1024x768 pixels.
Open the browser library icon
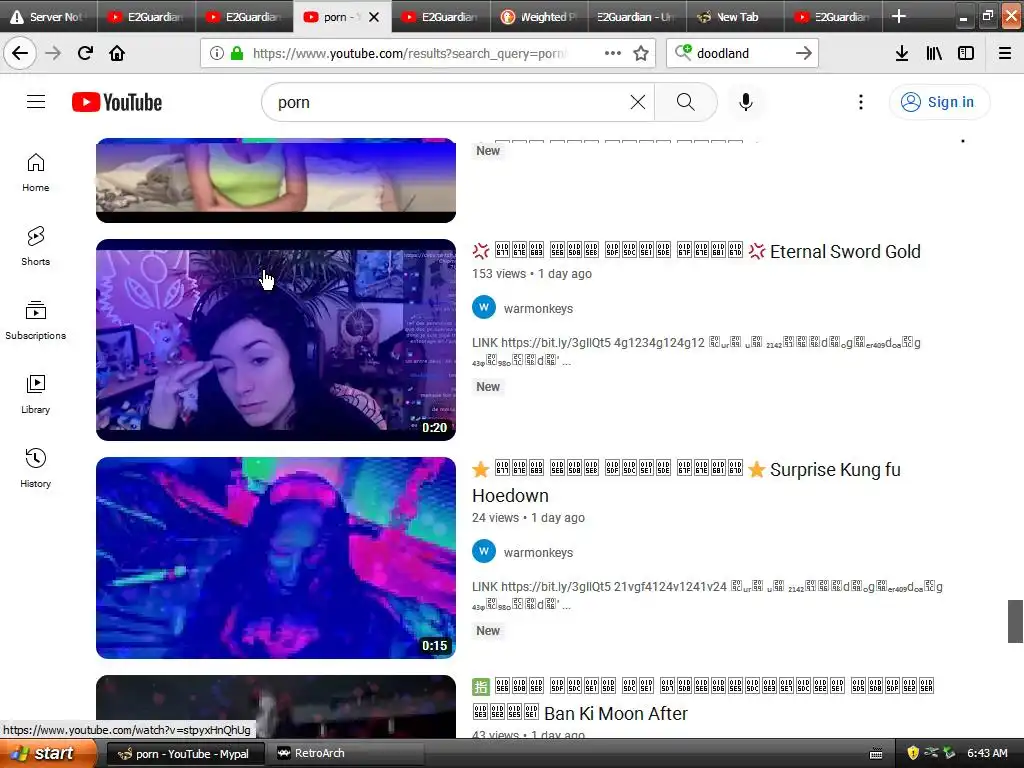934,53
